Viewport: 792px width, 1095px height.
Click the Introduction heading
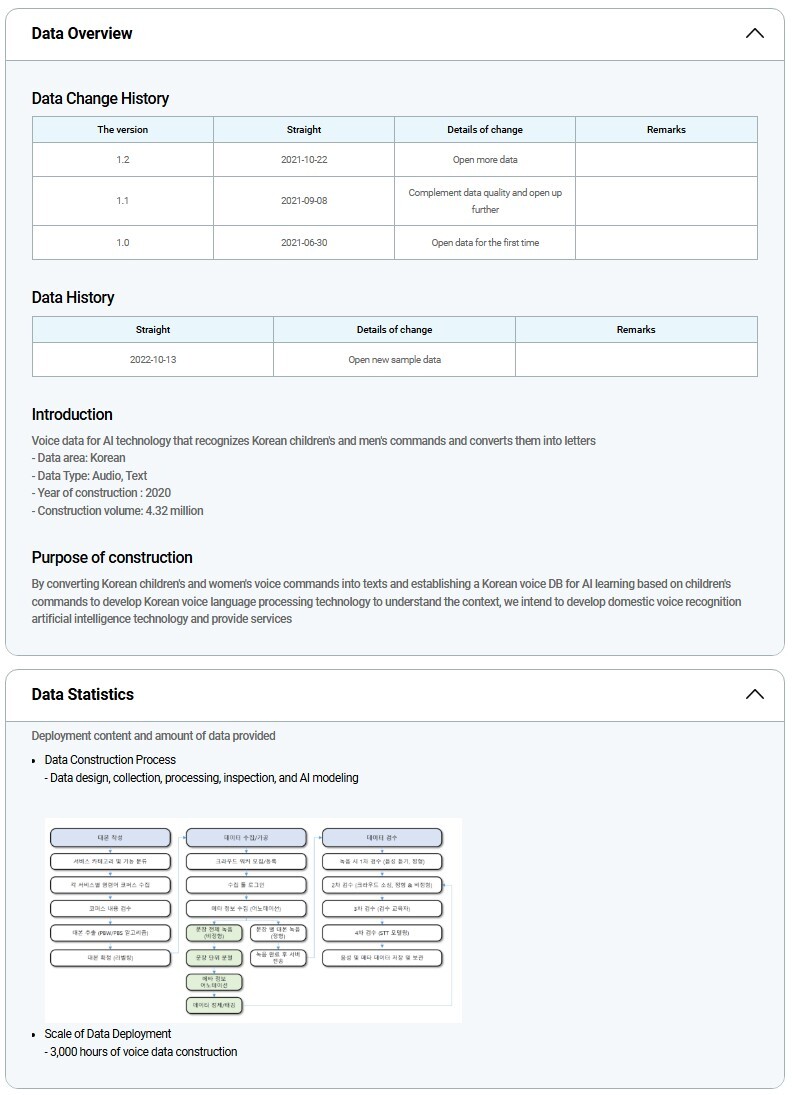(72, 414)
